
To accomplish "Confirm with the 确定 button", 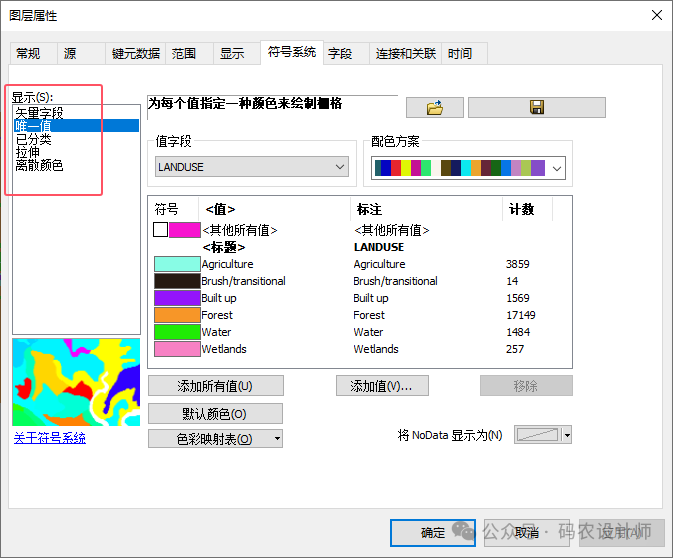I will [433, 533].
